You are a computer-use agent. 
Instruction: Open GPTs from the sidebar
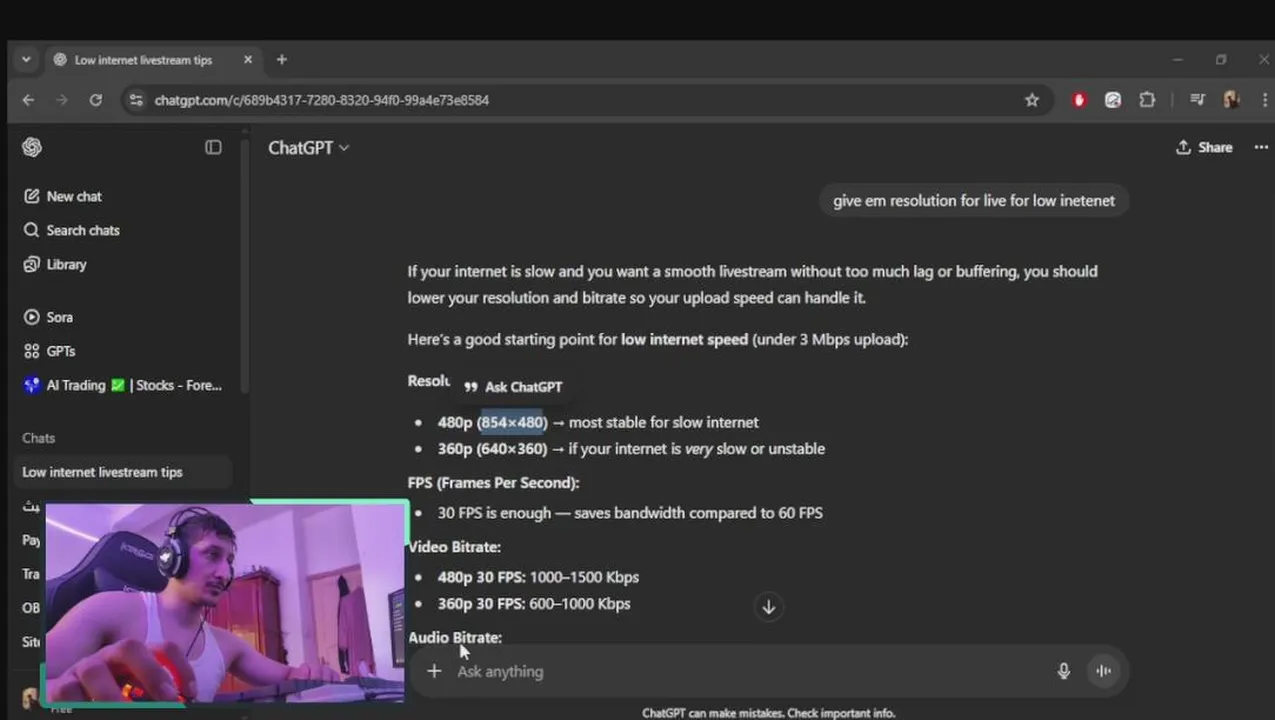[x=49, y=351]
